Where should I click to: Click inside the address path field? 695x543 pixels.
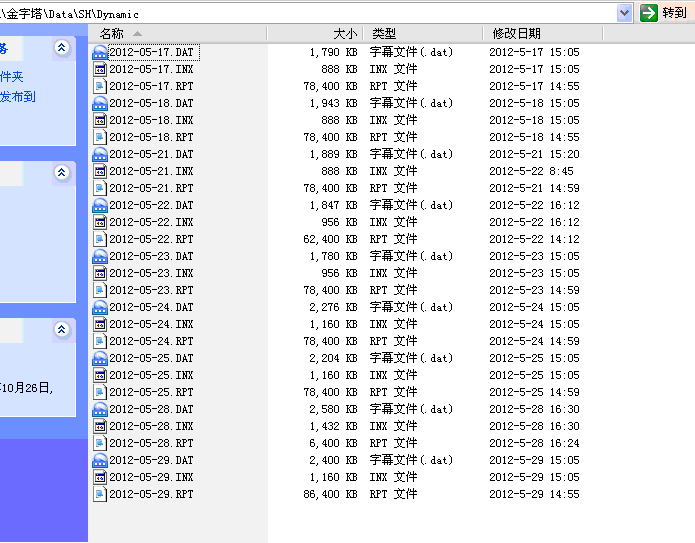[x=308, y=14]
